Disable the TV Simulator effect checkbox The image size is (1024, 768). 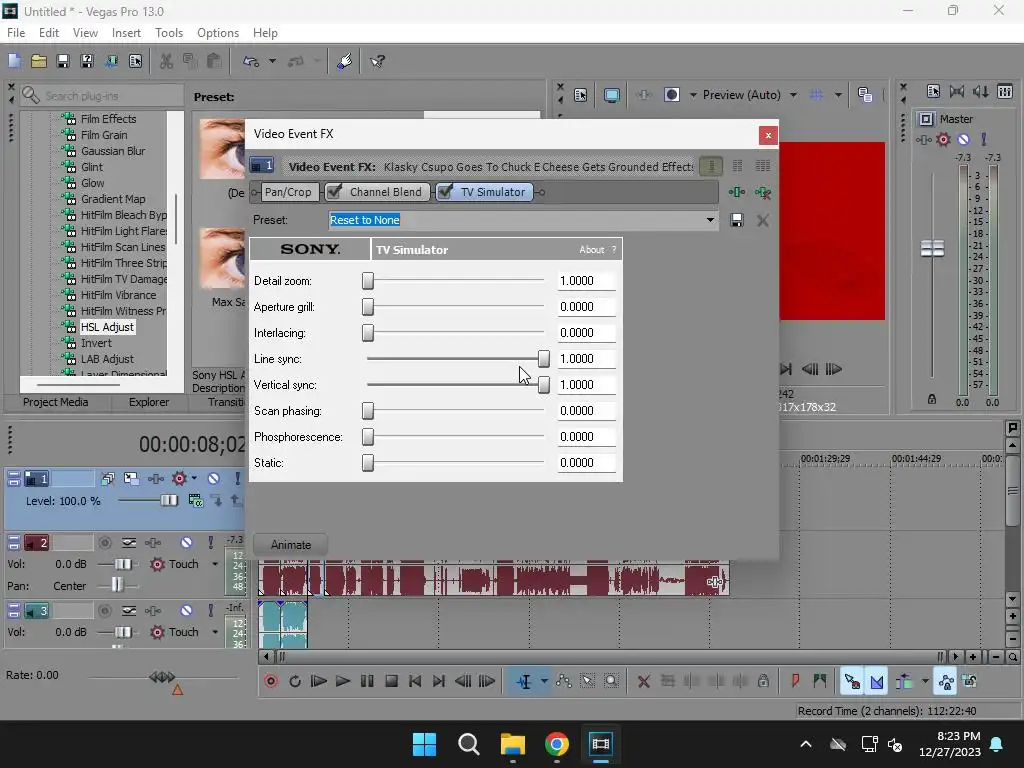(x=445, y=191)
